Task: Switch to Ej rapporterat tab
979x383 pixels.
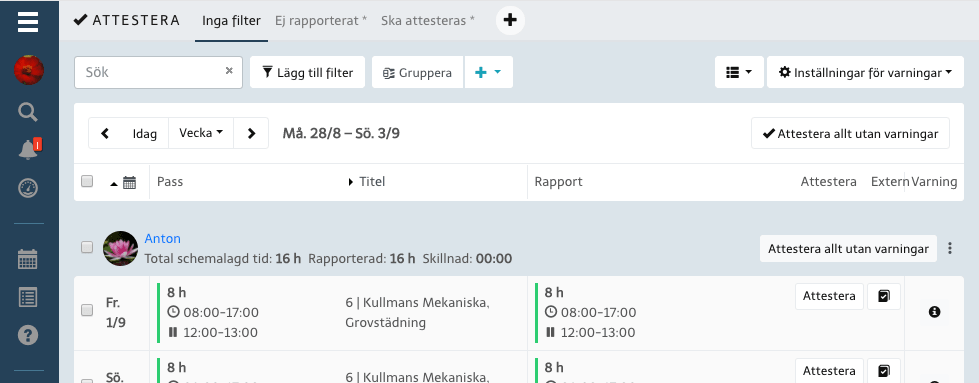Action: tap(321, 21)
